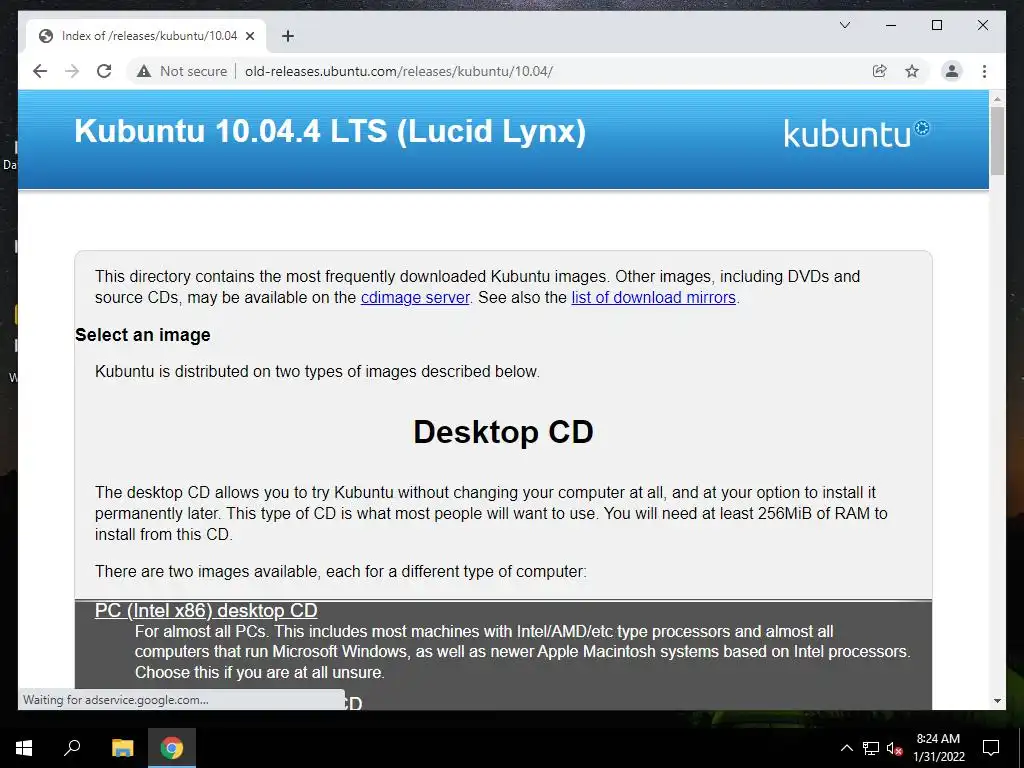Screen dimensions: 1024x768
Task: Bookmark this page with the star icon
Action: point(912,71)
